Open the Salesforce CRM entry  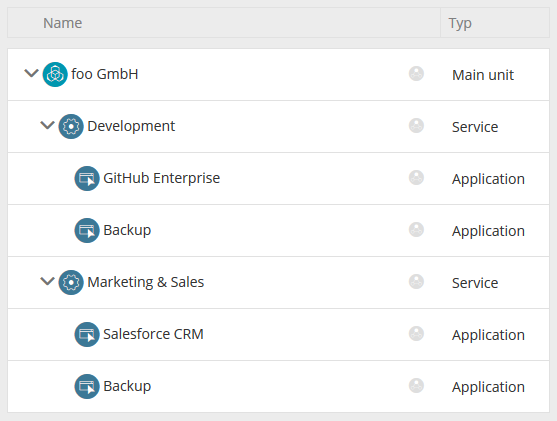click(153, 334)
